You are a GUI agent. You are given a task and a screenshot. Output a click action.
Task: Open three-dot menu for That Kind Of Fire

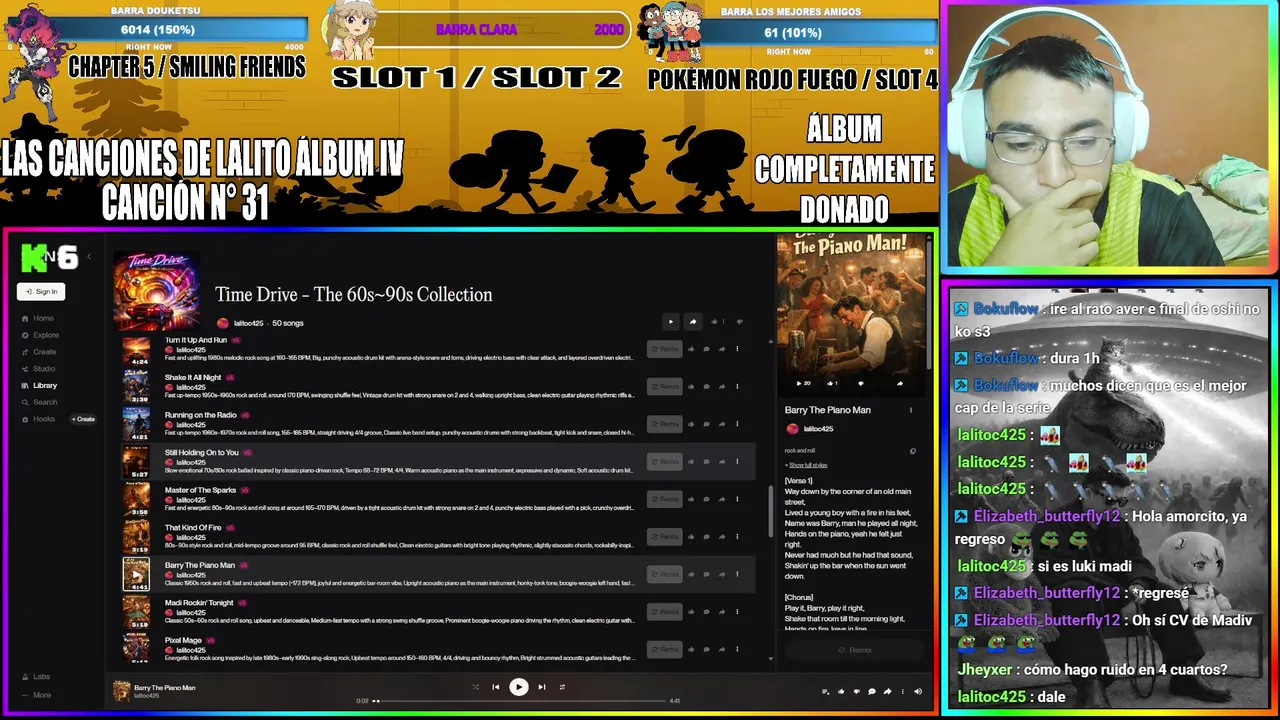[737, 536]
